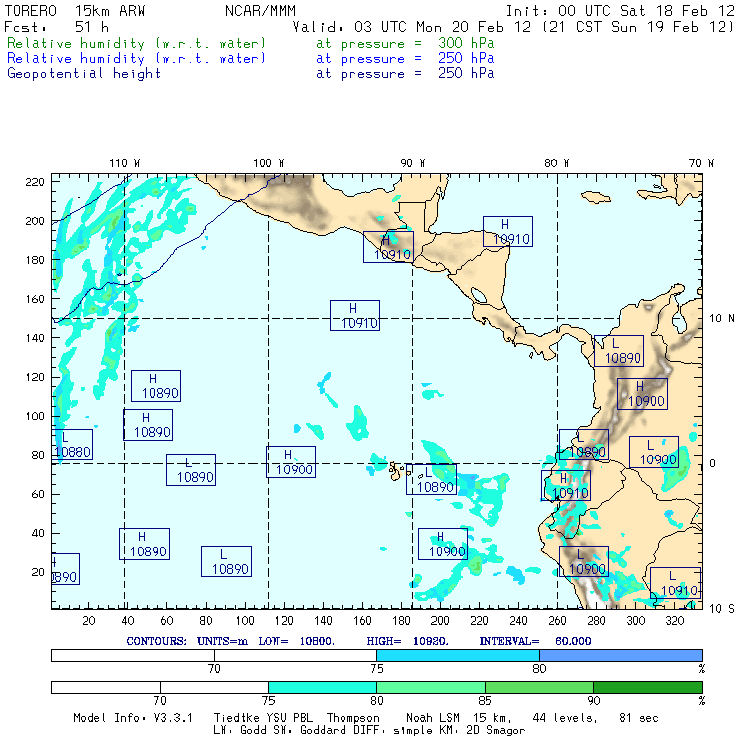
Task: Pick the medium green 85-90% colorbar segment
Action: pos(539,687)
